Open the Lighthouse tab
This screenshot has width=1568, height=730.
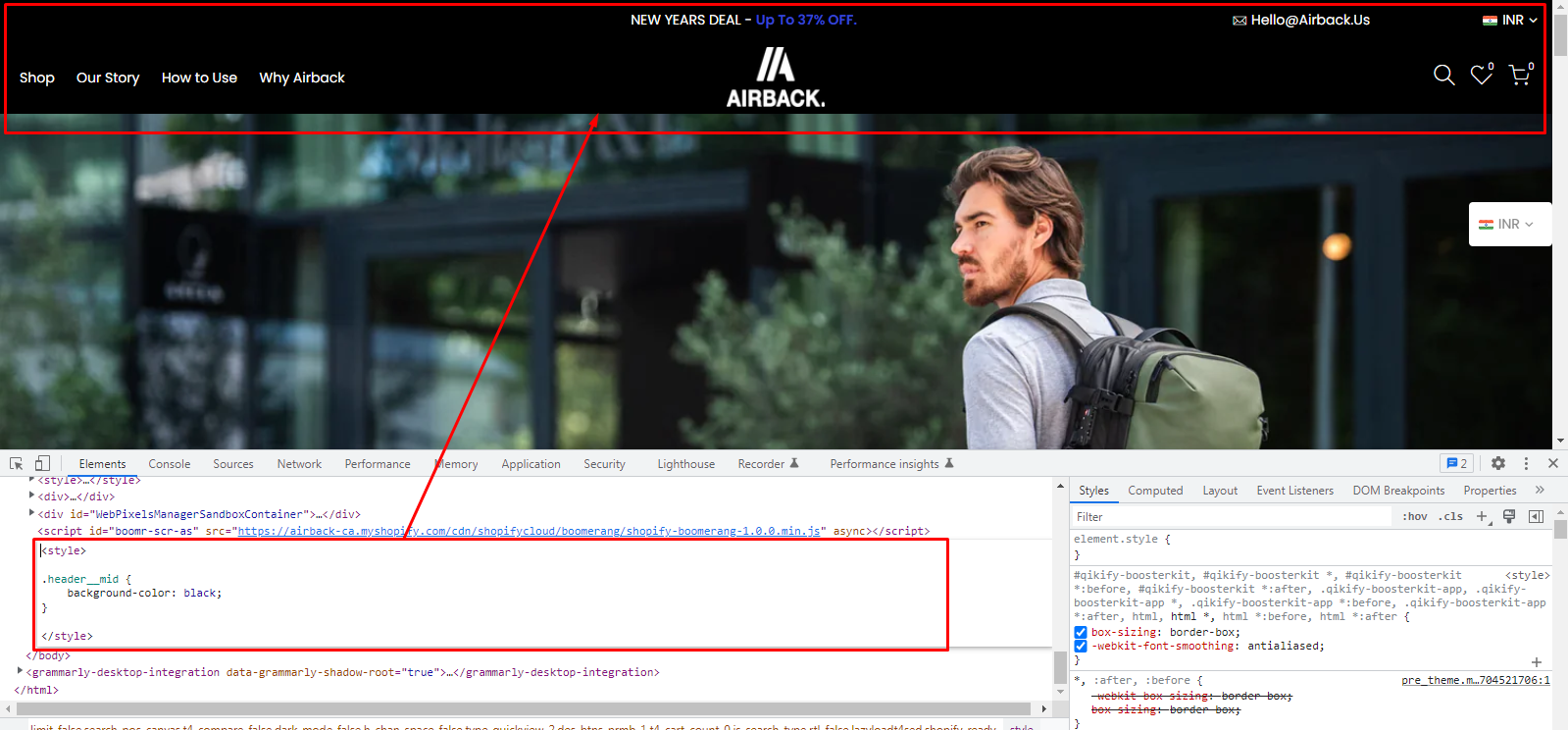click(x=686, y=464)
